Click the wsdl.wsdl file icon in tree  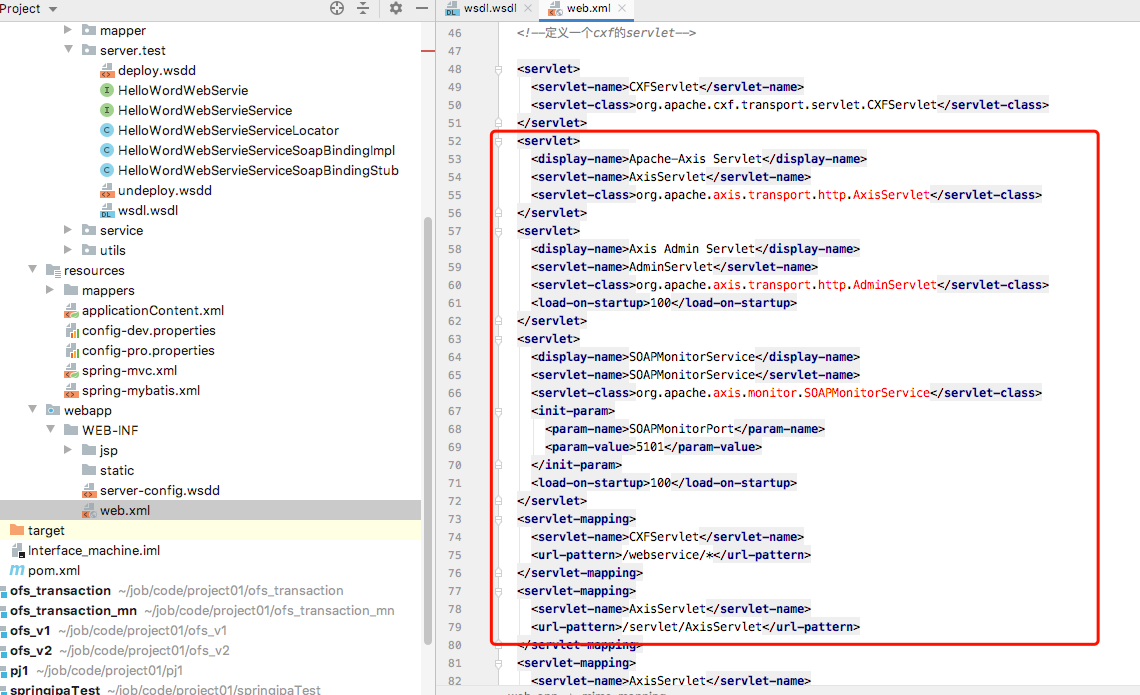point(107,210)
